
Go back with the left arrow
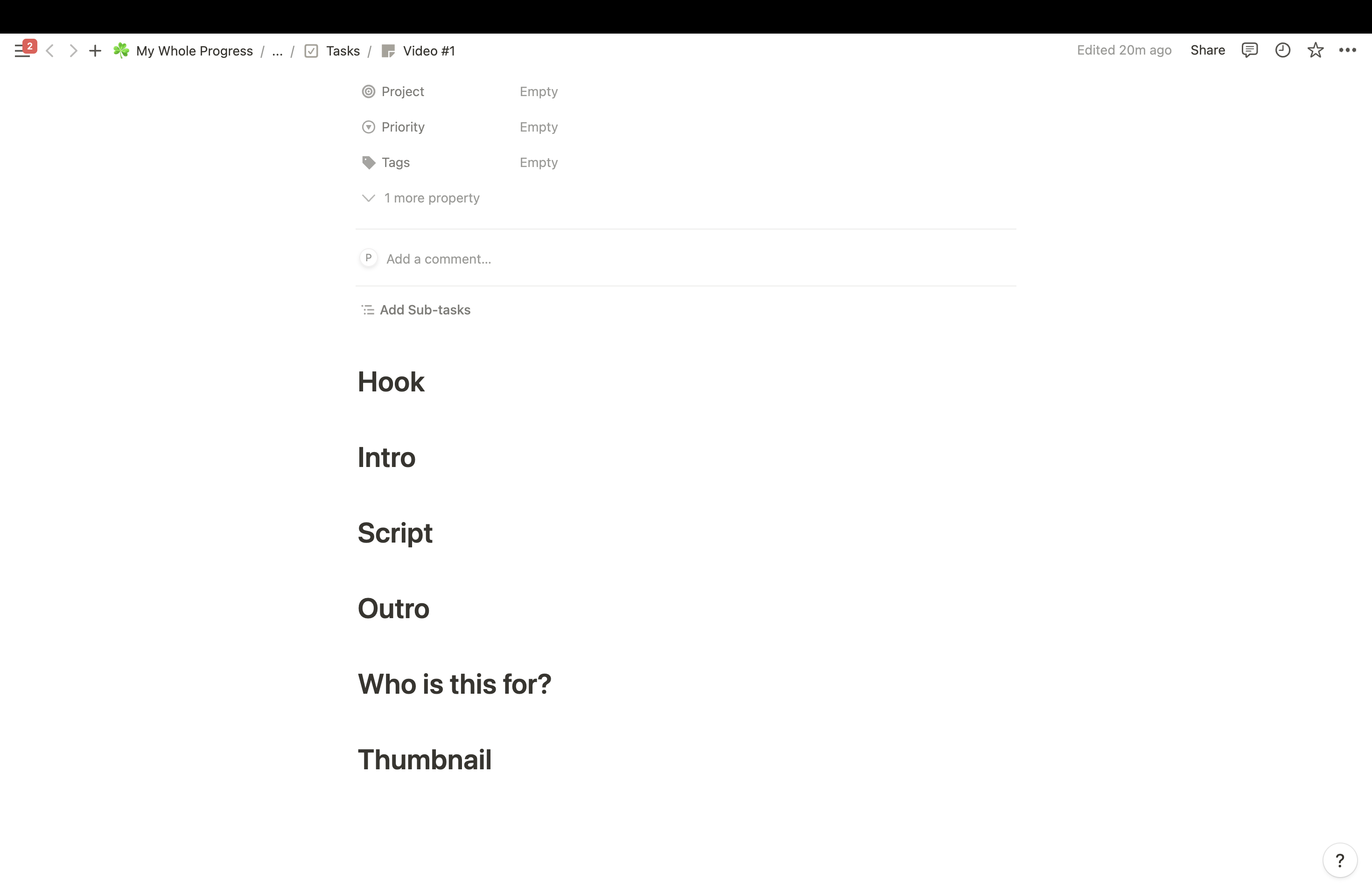tap(50, 51)
